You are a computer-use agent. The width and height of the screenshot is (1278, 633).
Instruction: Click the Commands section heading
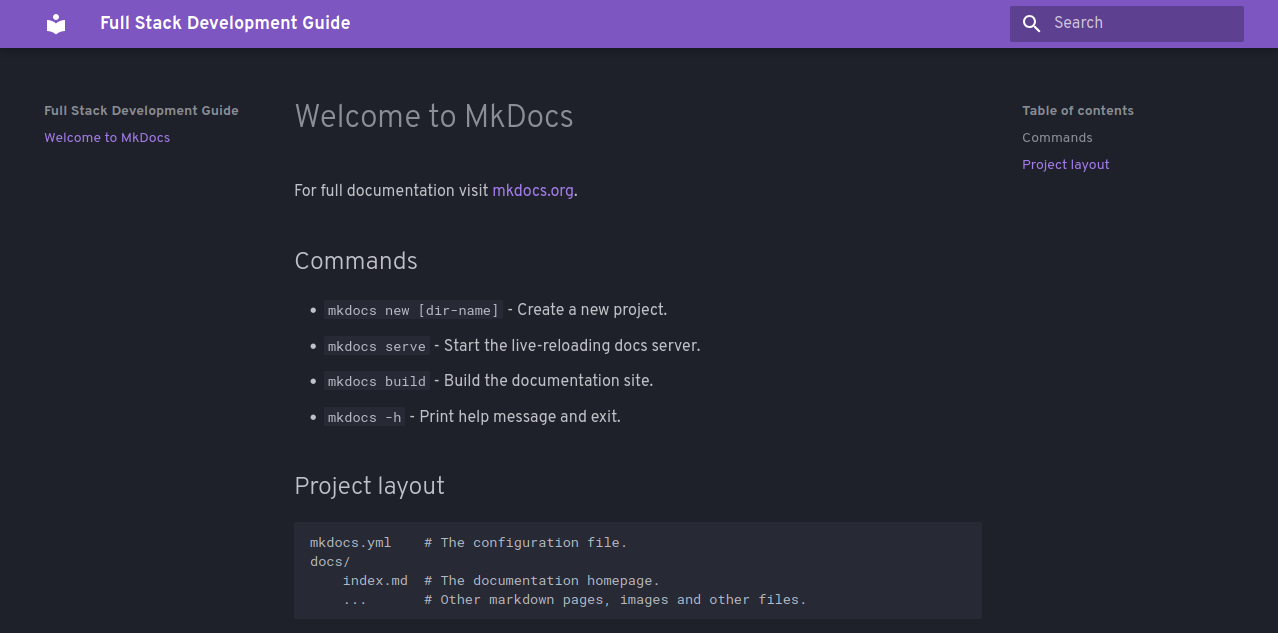pos(356,261)
